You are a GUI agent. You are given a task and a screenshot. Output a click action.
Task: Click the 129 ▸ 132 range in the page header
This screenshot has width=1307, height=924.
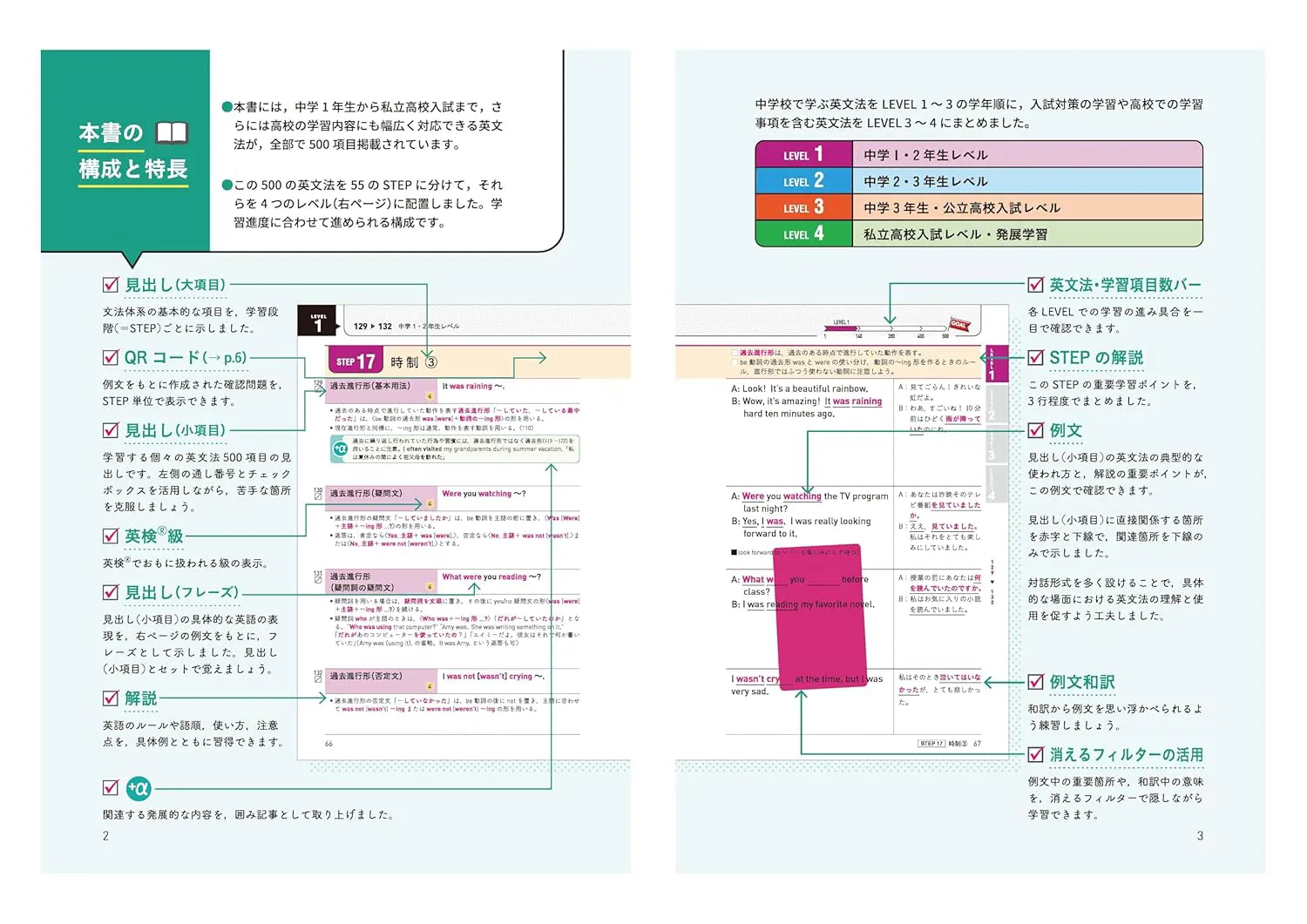coord(373,327)
